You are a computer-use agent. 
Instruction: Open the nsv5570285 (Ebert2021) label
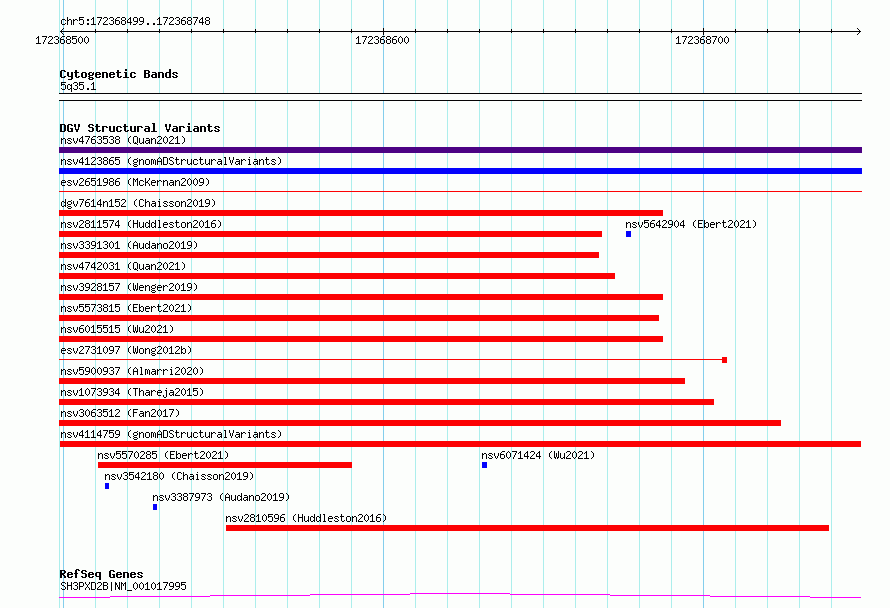[163, 455]
